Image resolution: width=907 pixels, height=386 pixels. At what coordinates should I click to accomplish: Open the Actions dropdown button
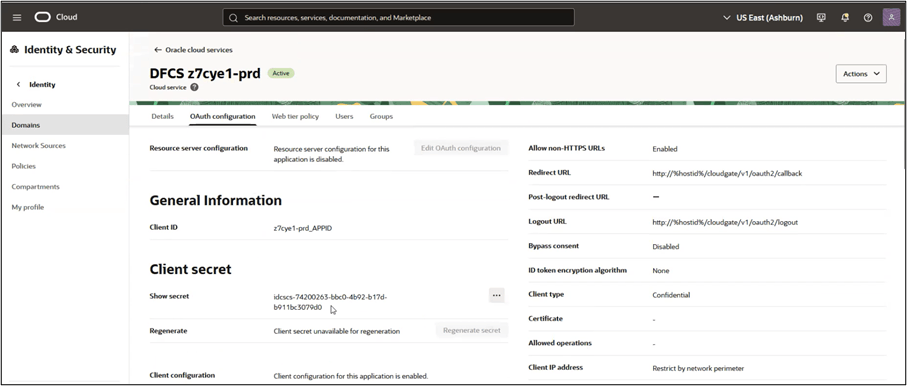[861, 74]
